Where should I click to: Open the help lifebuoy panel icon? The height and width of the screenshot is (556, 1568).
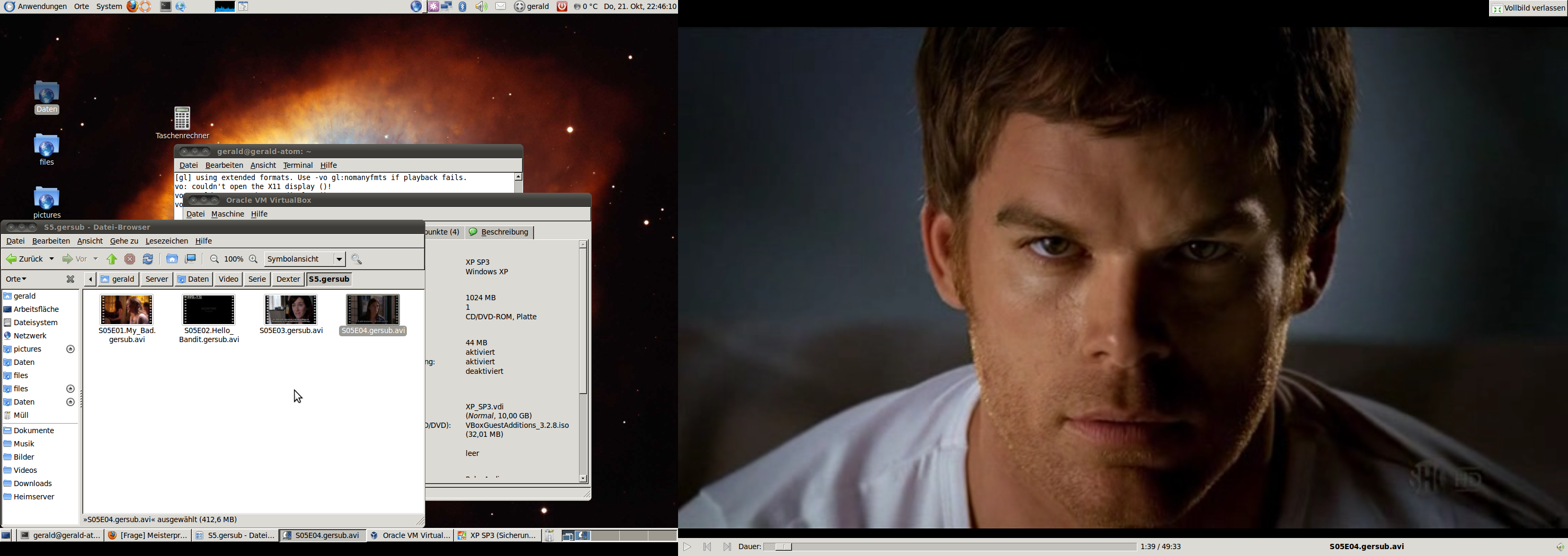(146, 7)
